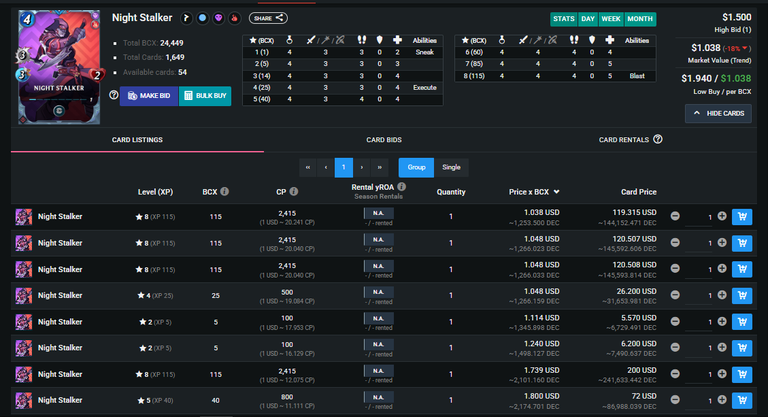The image size is (768, 417).
Task: Decrease quantity for 200 USD listing
Action: pyautogui.click(x=675, y=374)
